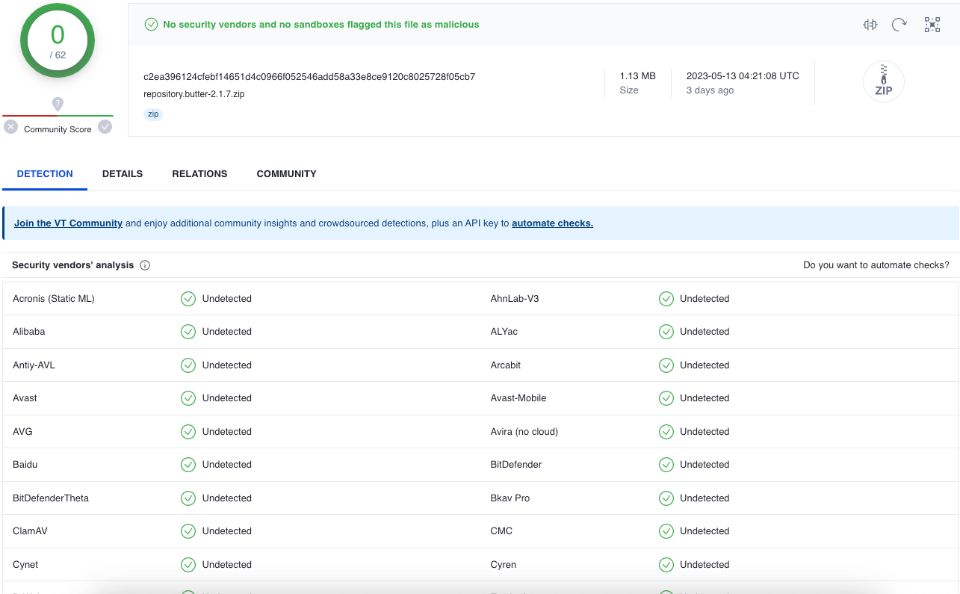Click the AhnLab-V3 vendor name
Viewport: 960px width, 594px height.
pyautogui.click(x=514, y=299)
